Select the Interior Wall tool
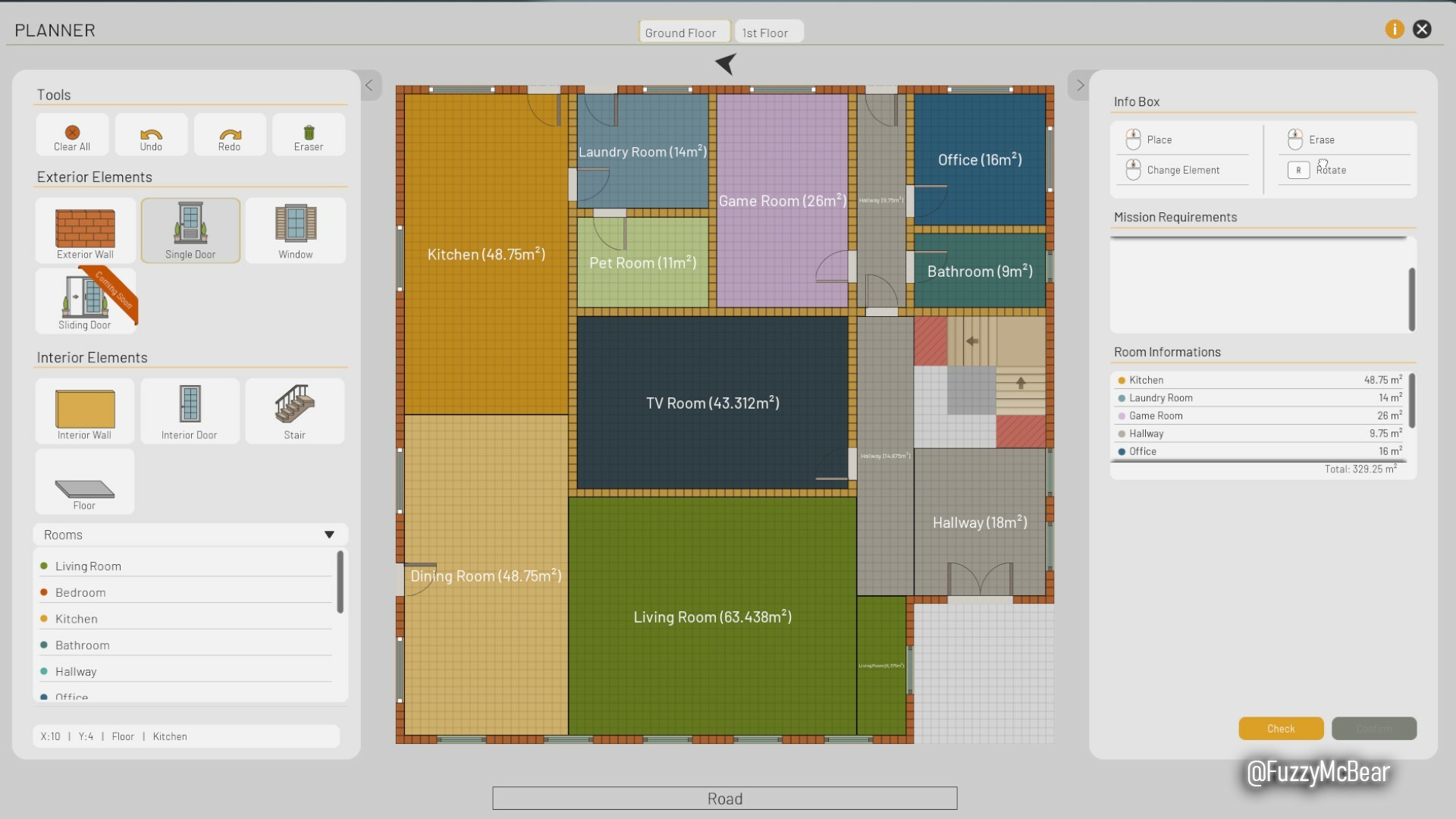 [84, 410]
